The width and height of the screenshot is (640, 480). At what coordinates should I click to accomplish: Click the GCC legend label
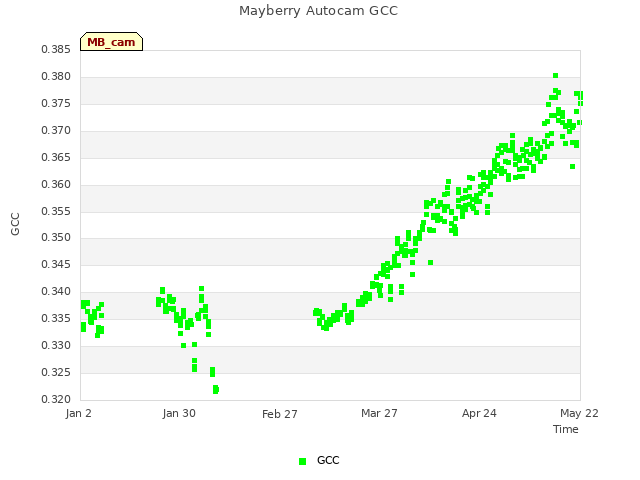tap(328, 460)
